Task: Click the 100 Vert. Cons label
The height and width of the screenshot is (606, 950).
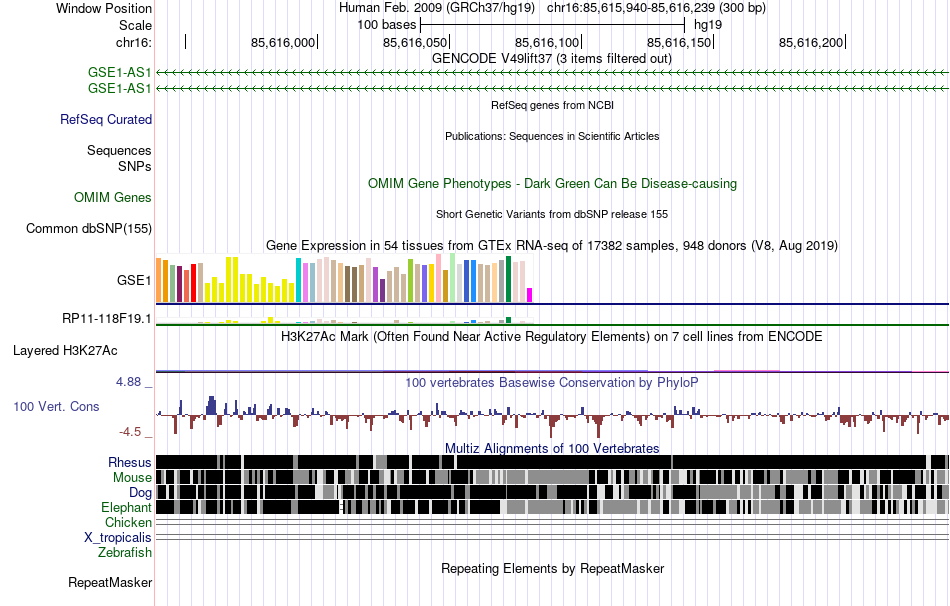Action: [56, 407]
